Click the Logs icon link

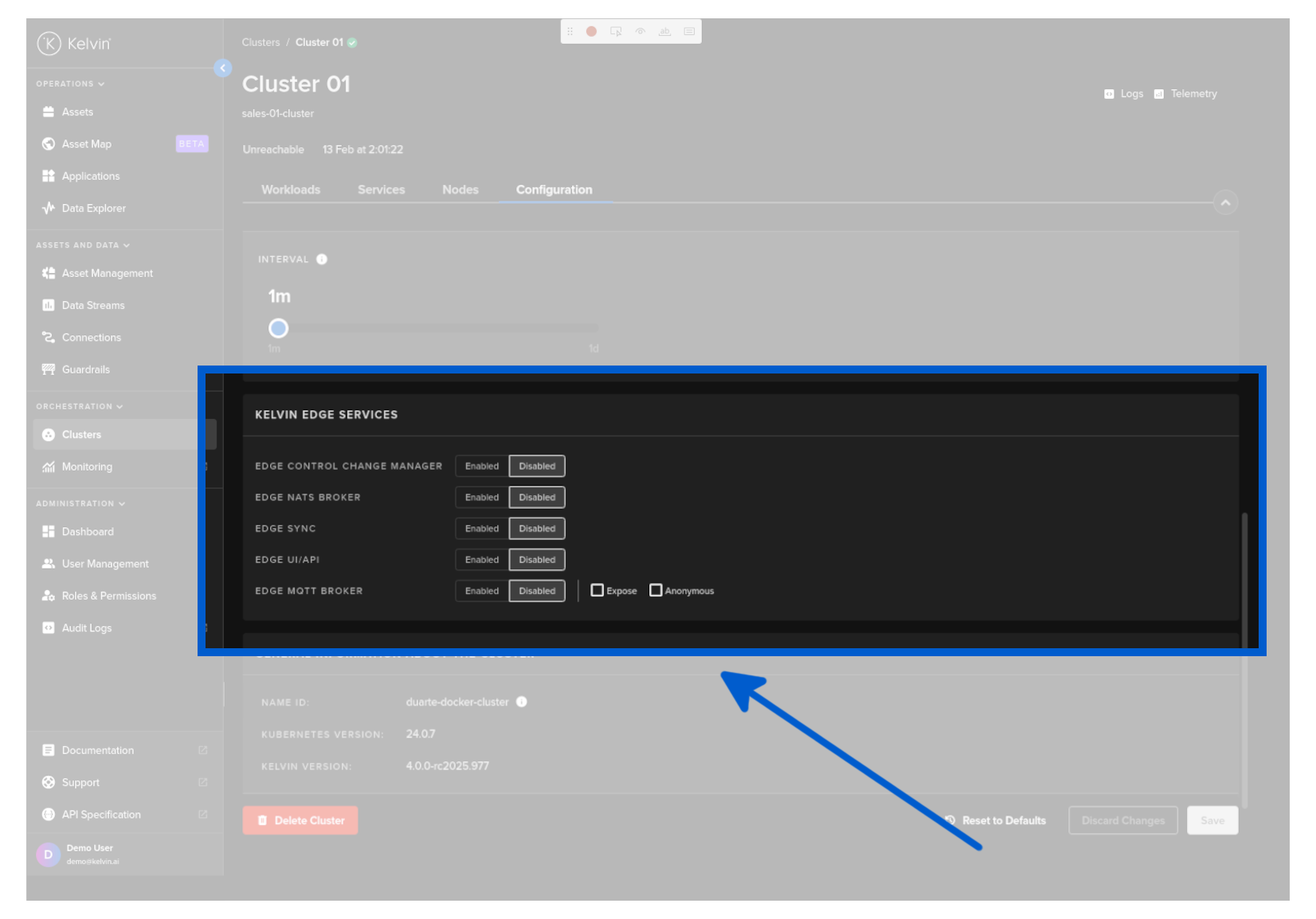pos(1109,94)
